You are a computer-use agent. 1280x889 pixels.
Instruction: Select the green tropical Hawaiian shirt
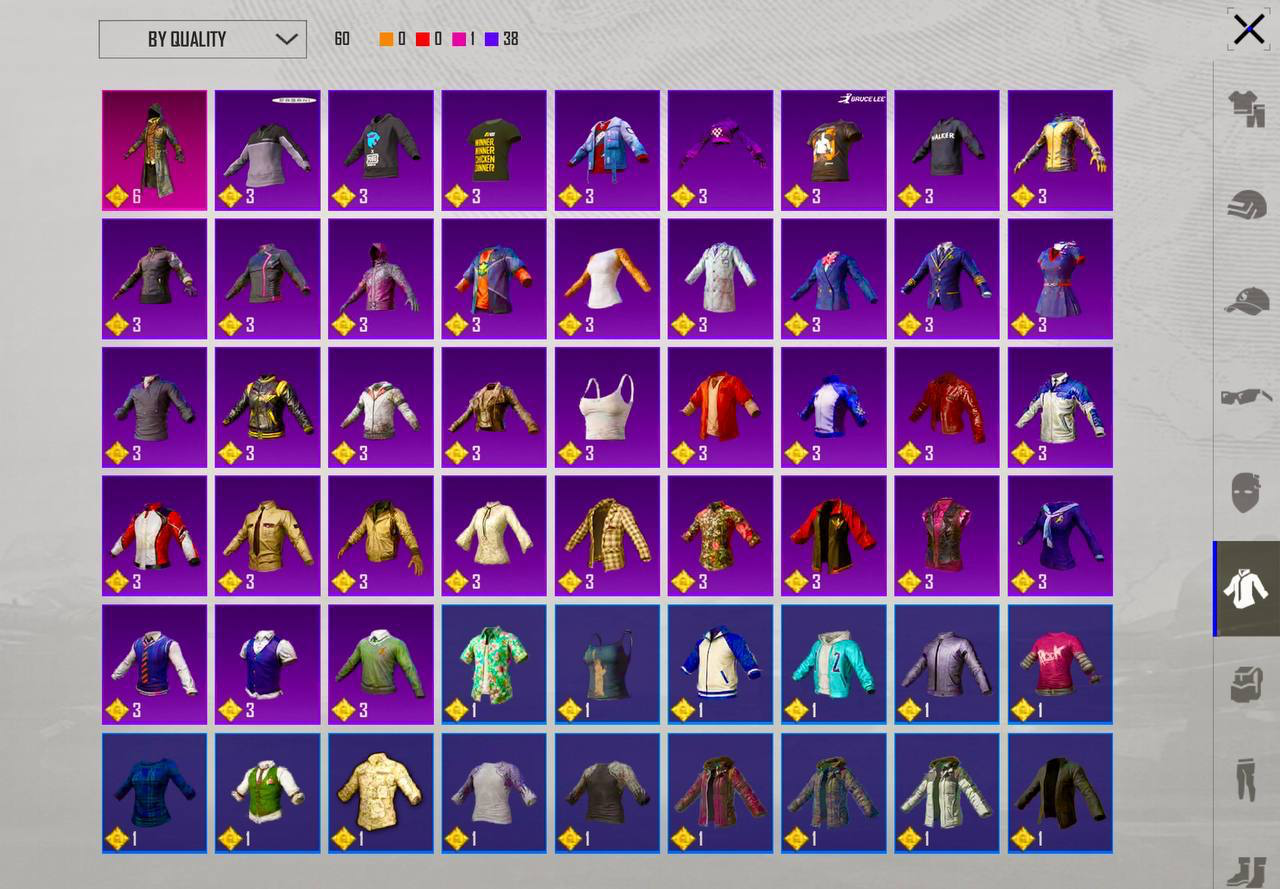click(x=494, y=664)
